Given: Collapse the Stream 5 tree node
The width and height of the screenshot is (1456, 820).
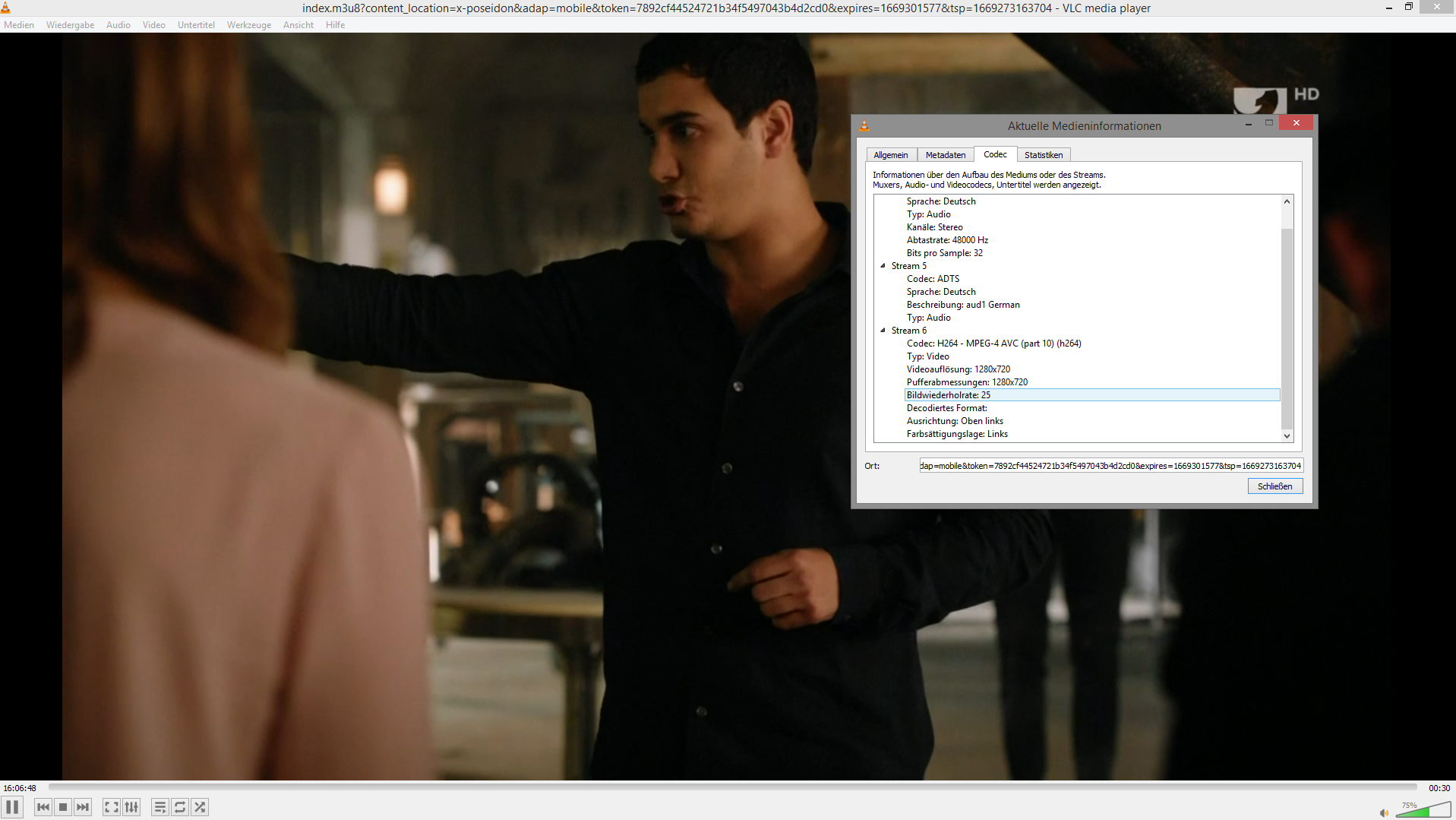Looking at the screenshot, I should [883, 266].
